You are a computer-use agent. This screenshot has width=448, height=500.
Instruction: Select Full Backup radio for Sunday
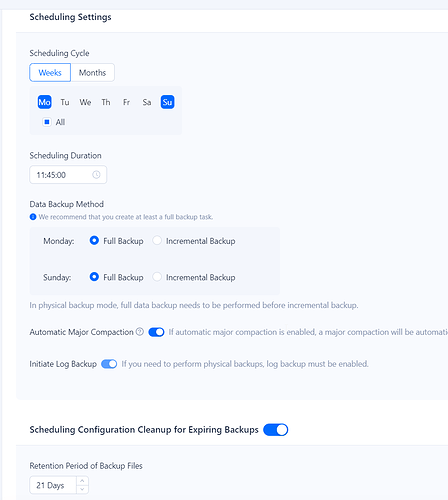[x=94, y=277]
